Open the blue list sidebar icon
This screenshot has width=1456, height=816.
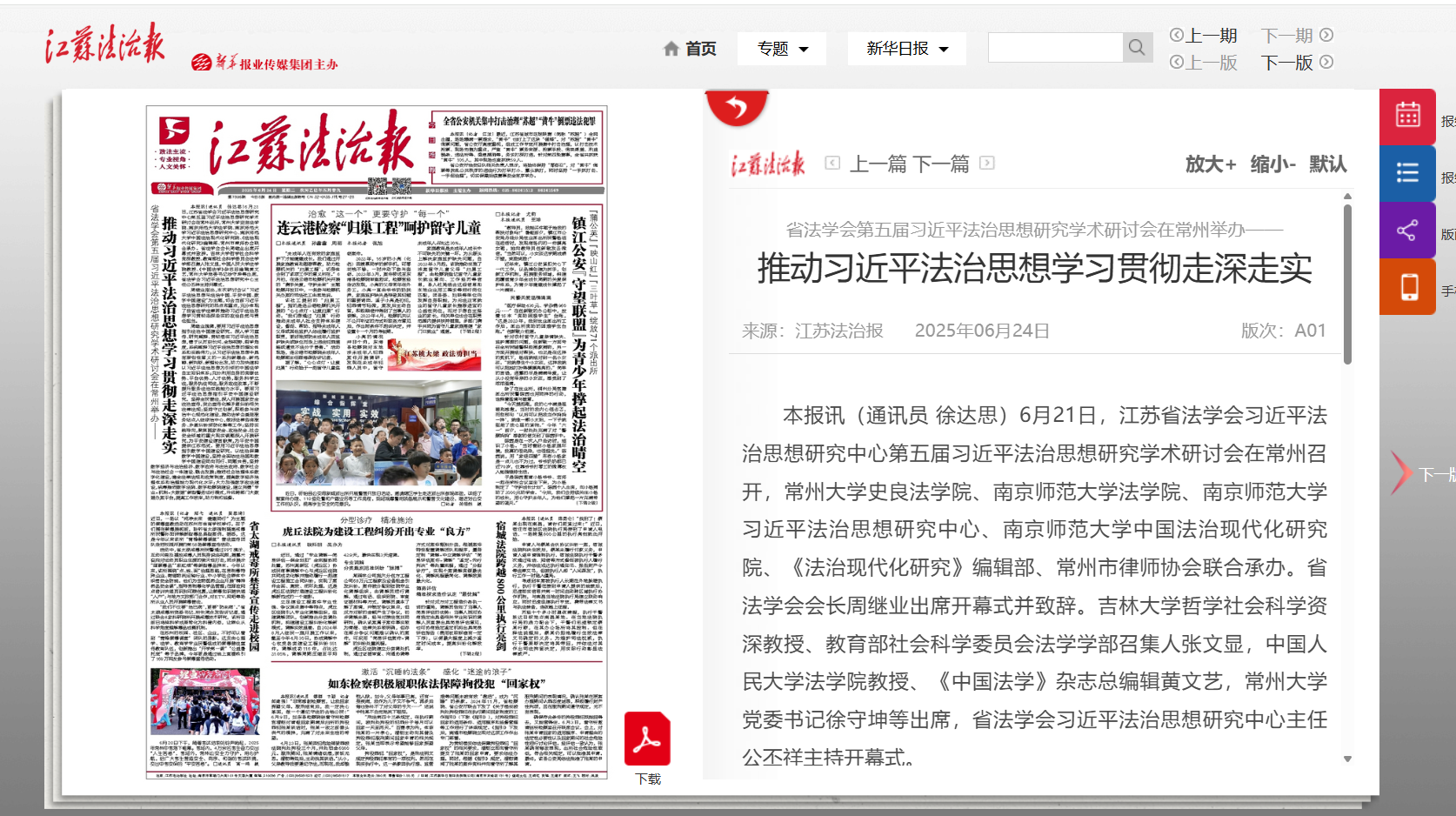coord(1407,173)
